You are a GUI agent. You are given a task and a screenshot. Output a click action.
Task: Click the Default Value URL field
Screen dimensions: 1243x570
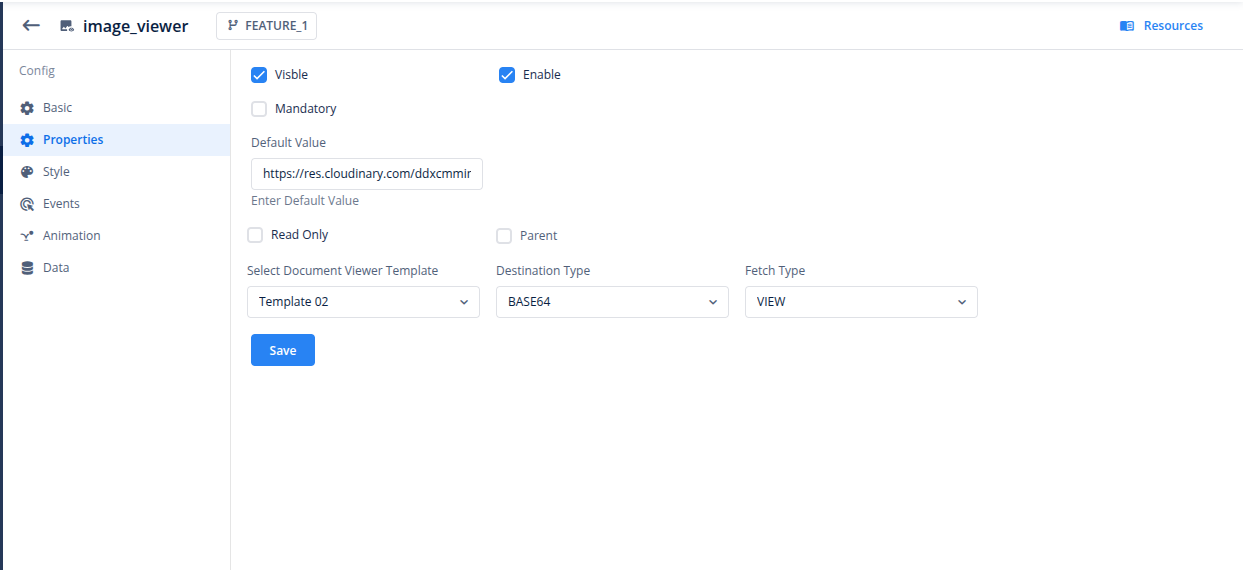[367, 174]
